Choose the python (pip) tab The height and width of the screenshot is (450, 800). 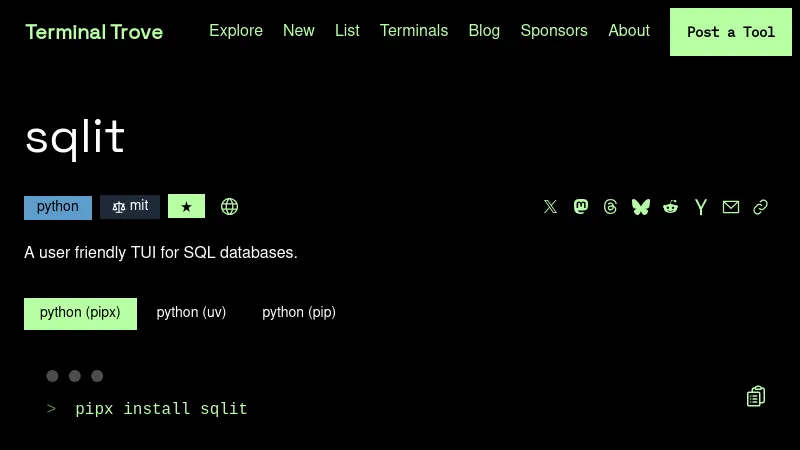tap(299, 313)
